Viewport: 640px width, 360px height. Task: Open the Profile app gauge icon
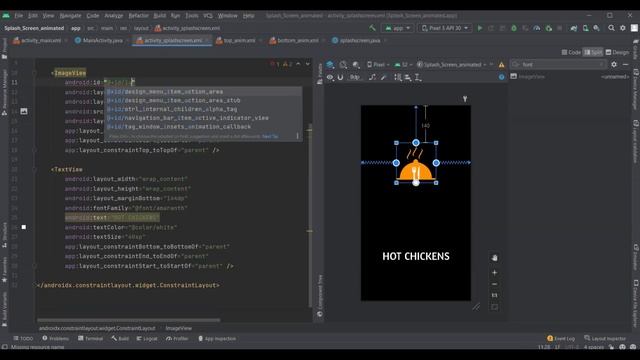537,28
